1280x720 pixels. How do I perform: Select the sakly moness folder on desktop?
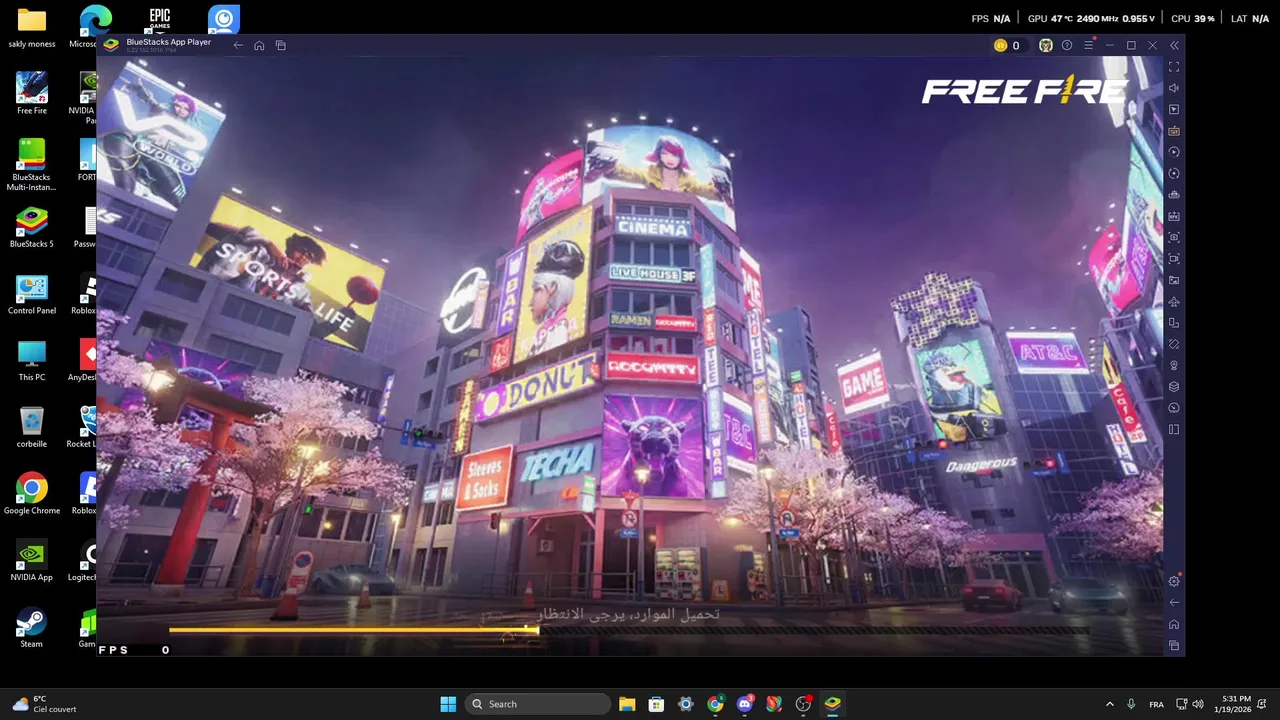click(32, 28)
